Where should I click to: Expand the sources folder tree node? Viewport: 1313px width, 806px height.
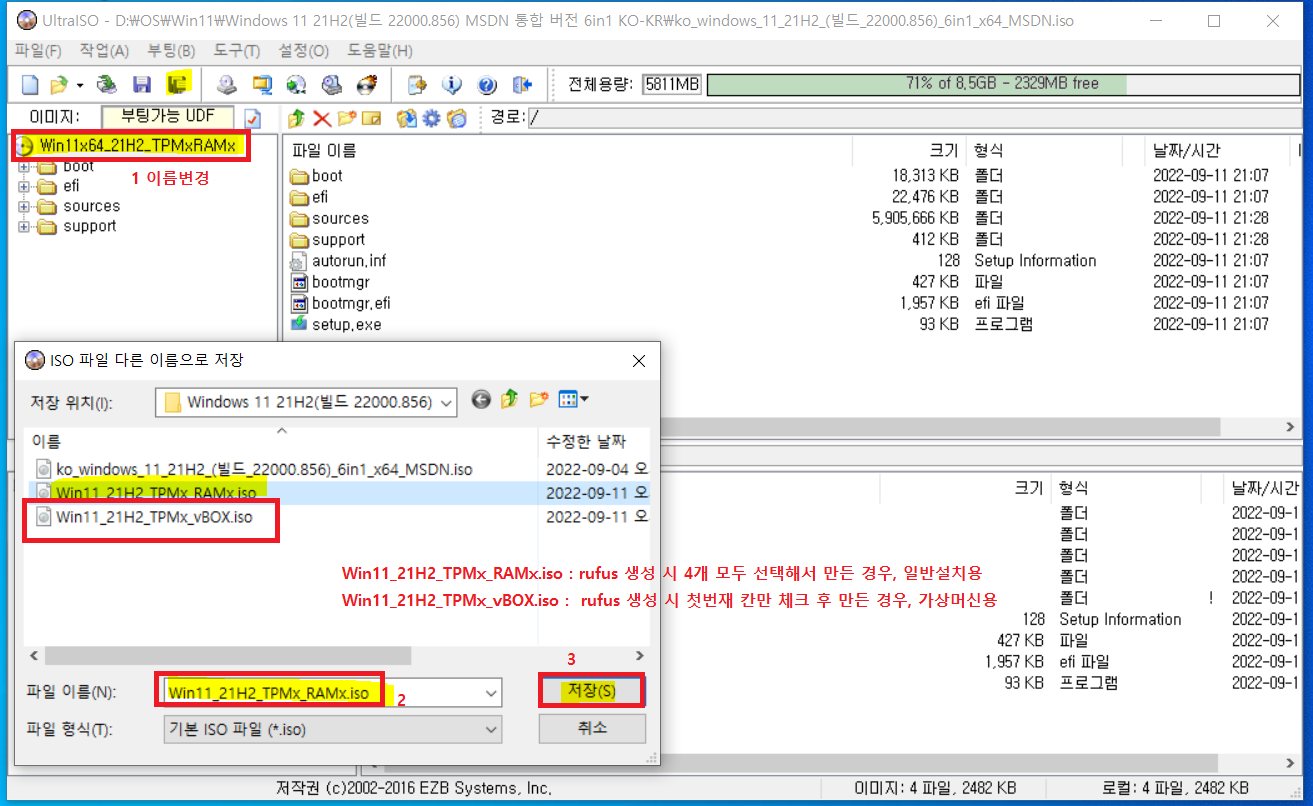coord(24,207)
